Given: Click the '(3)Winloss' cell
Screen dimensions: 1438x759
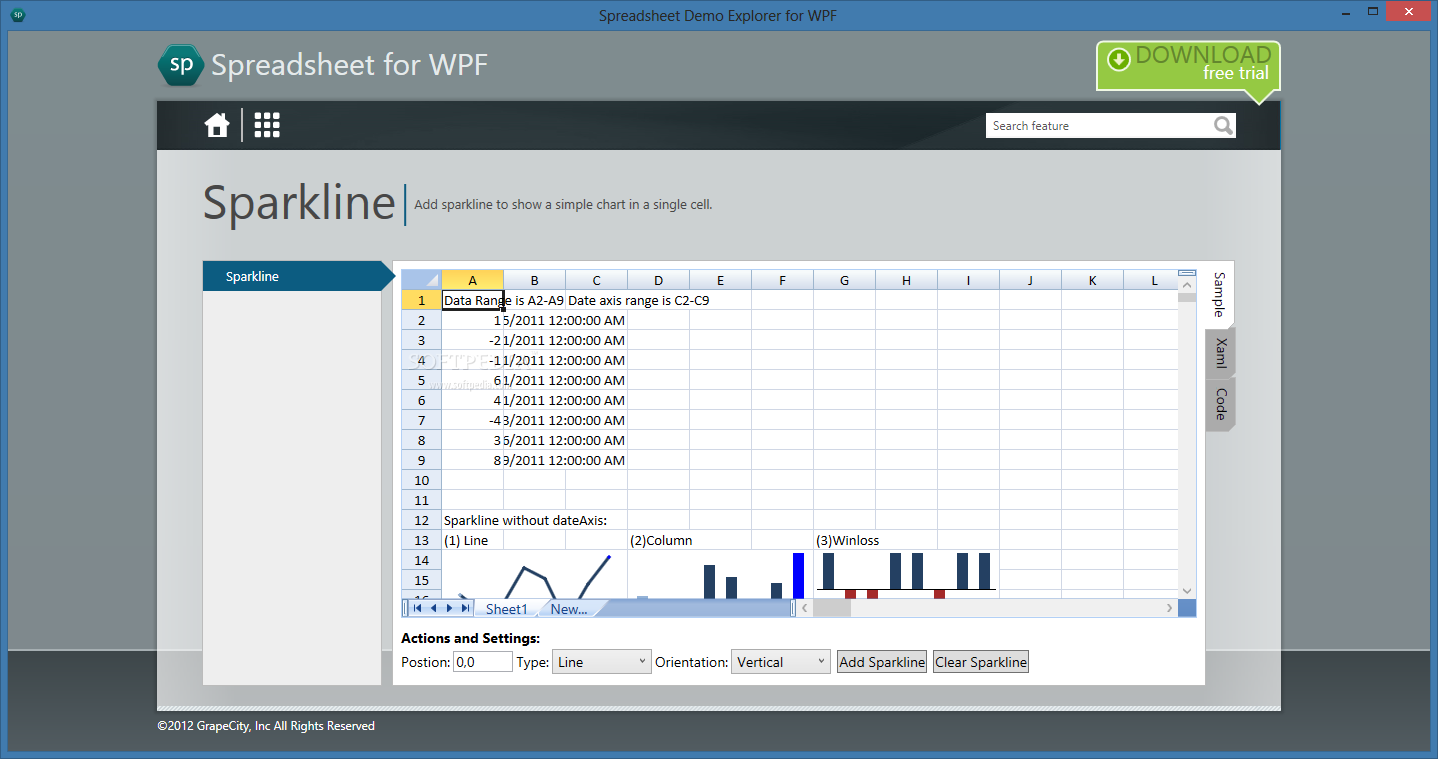Looking at the screenshot, I should (x=847, y=540).
